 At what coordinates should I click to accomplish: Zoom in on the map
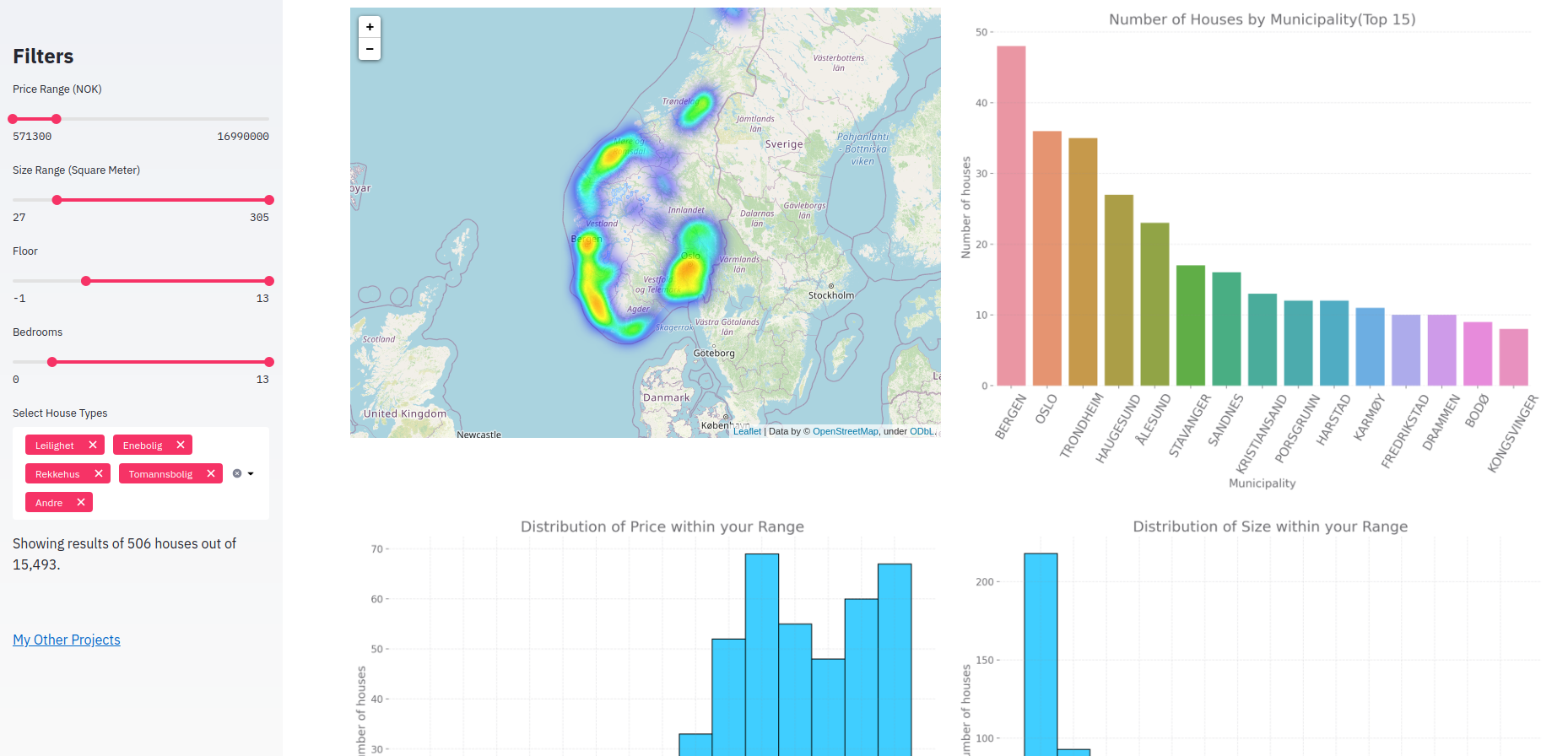370,27
